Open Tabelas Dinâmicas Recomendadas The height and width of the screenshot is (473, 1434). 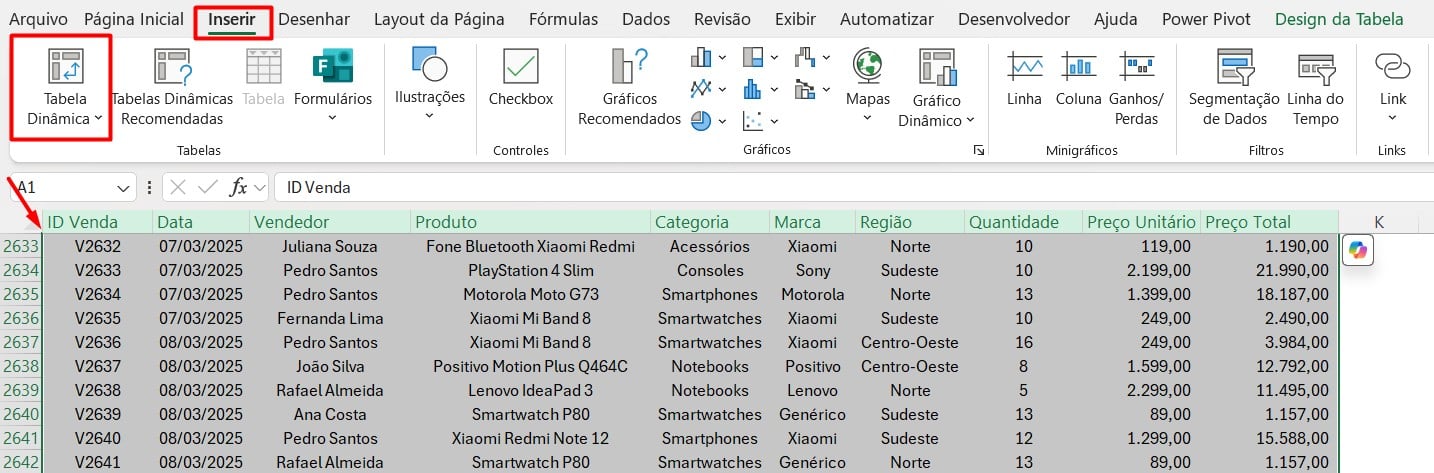pos(172,88)
